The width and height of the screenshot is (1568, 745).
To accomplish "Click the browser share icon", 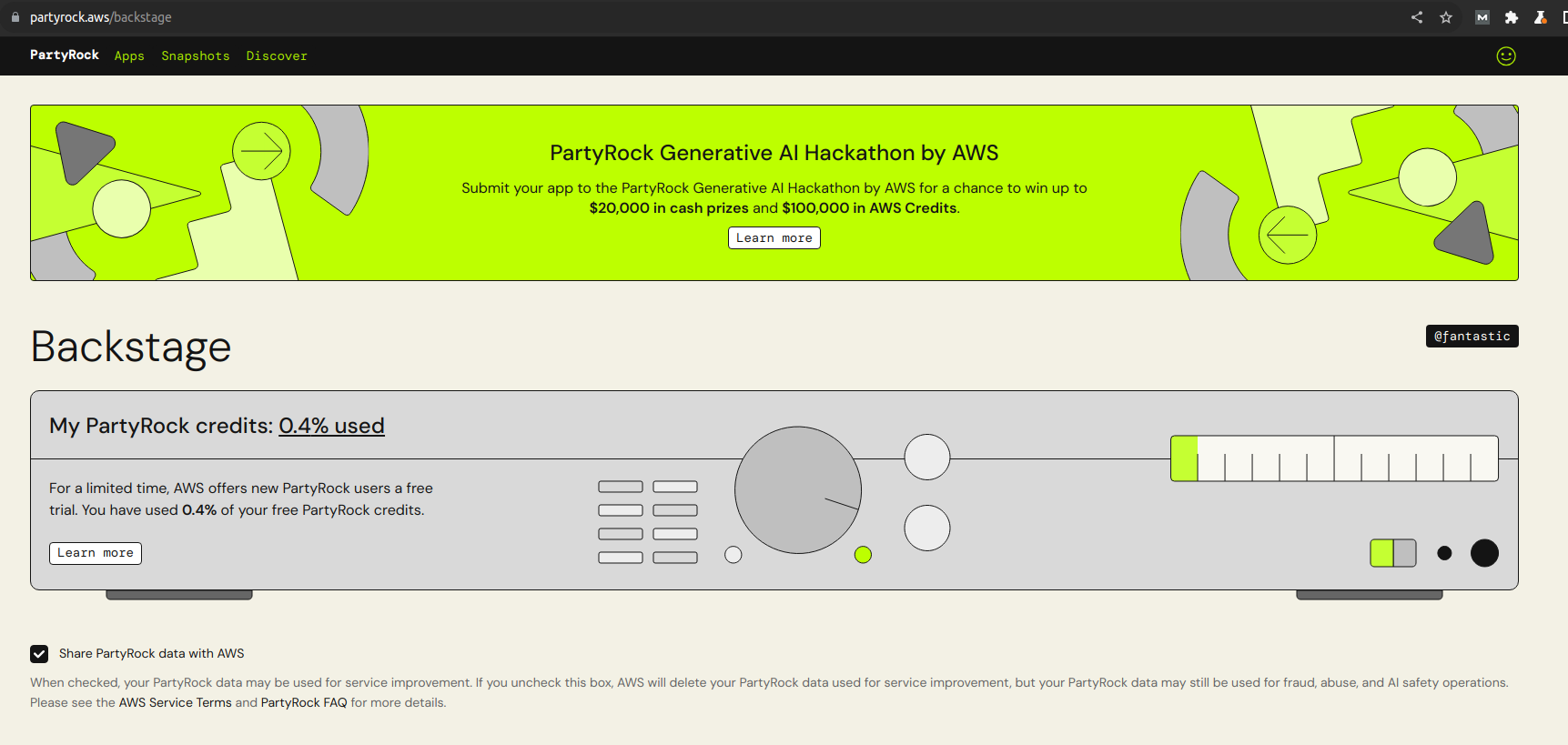I will click(1417, 17).
